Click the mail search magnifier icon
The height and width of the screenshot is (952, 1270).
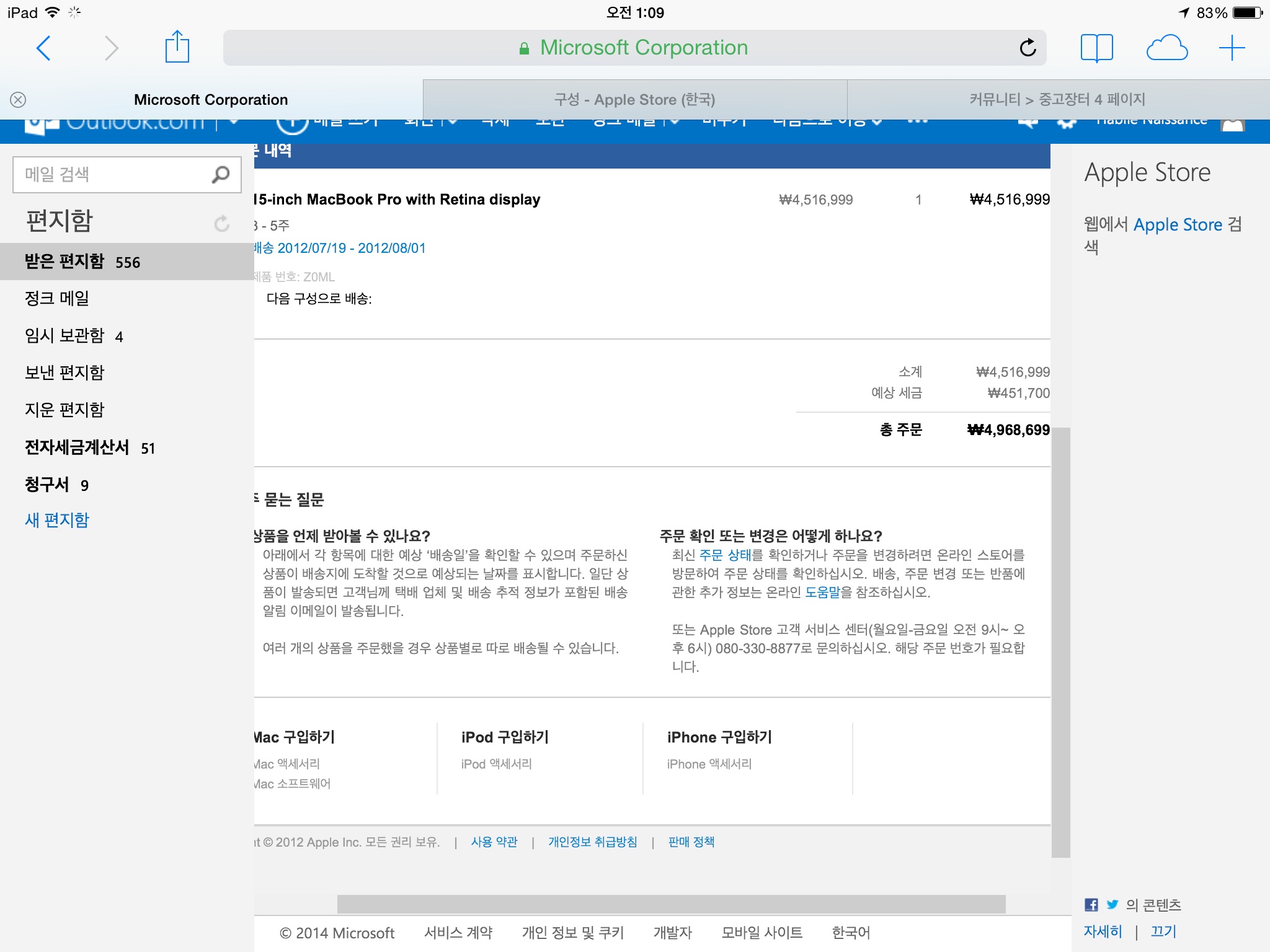(x=221, y=175)
